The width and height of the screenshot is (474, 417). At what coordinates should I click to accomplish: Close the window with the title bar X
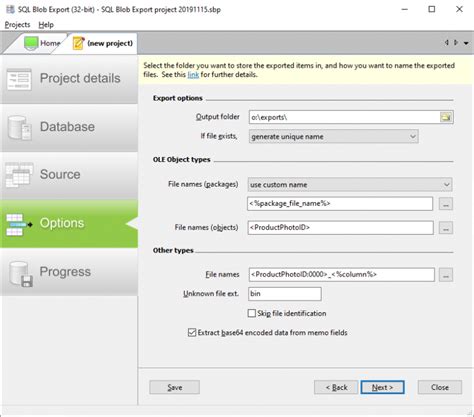[459, 9]
